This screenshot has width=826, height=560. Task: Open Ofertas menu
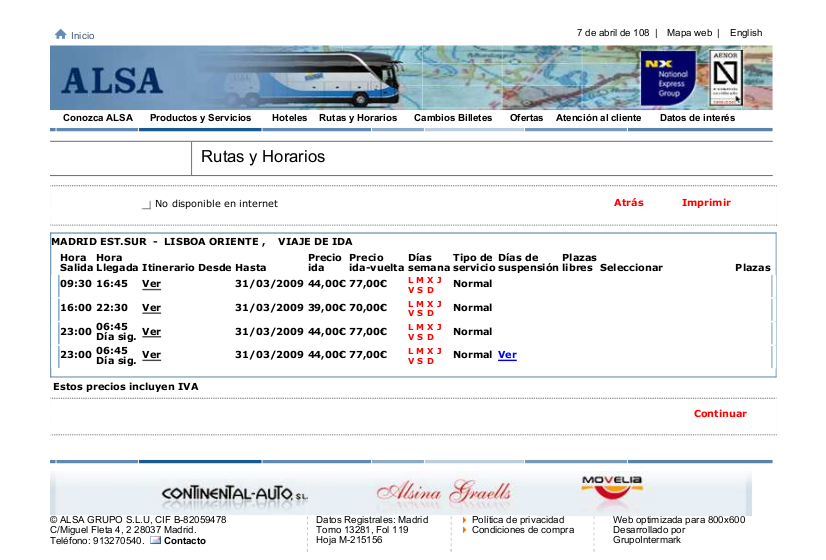[526, 118]
